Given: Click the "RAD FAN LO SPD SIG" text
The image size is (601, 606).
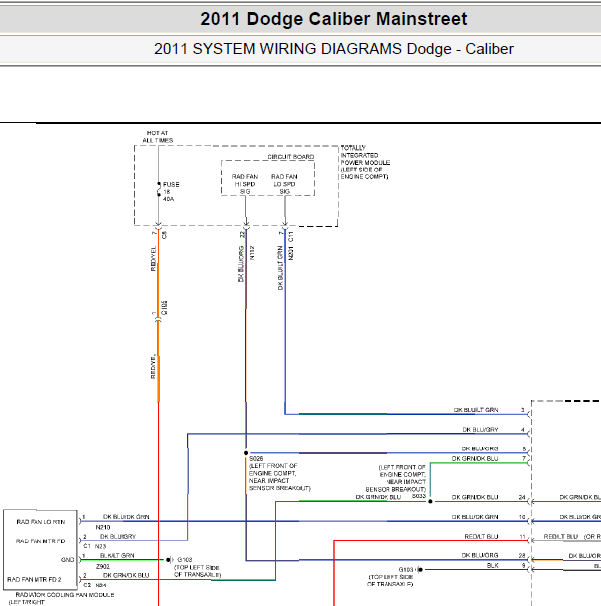Looking at the screenshot, I should (x=284, y=184).
